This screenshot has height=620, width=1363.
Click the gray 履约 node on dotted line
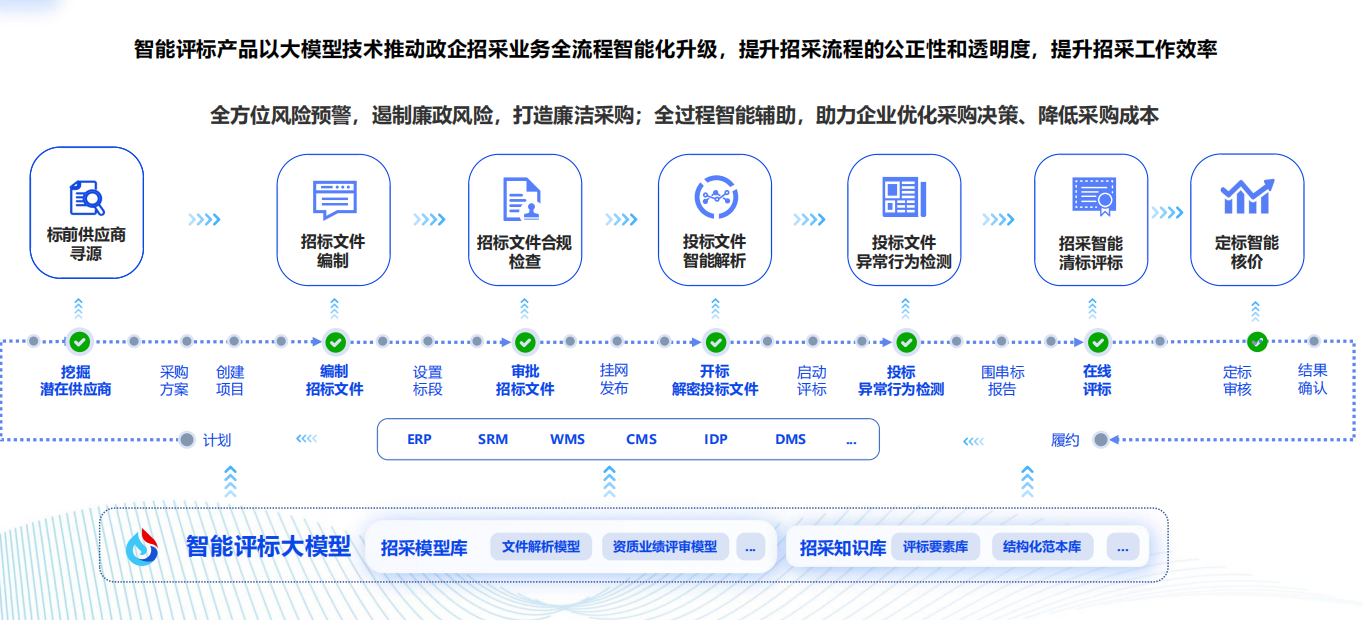[1101, 439]
